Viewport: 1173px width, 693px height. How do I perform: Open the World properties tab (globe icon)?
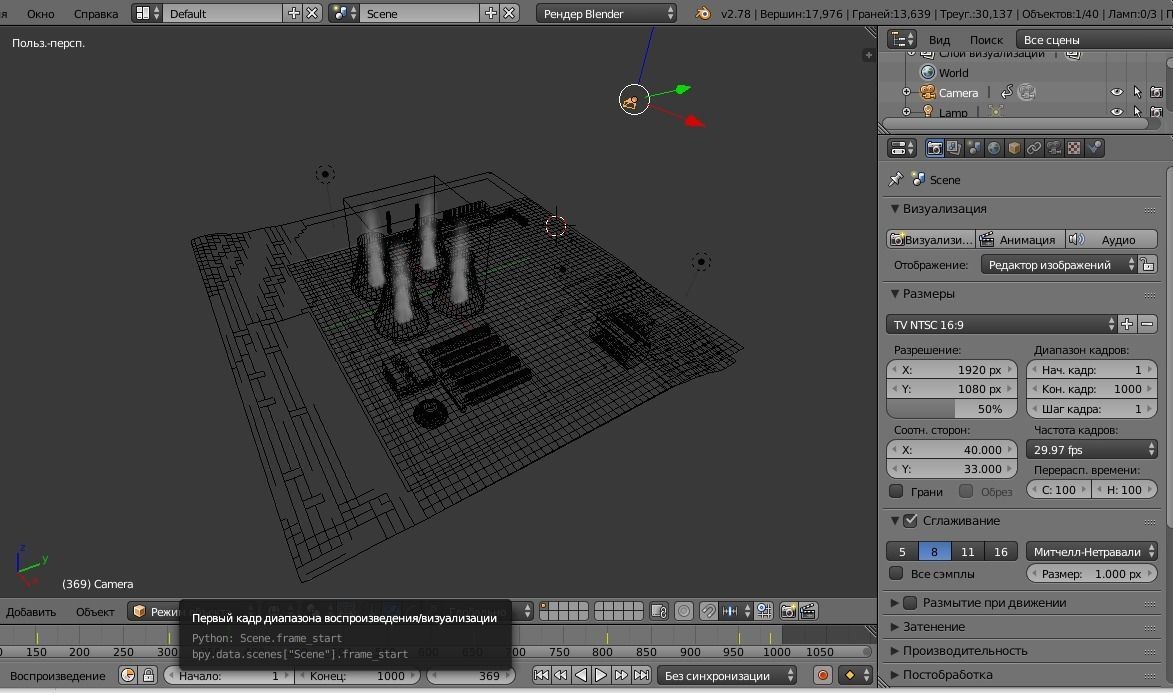[993, 148]
